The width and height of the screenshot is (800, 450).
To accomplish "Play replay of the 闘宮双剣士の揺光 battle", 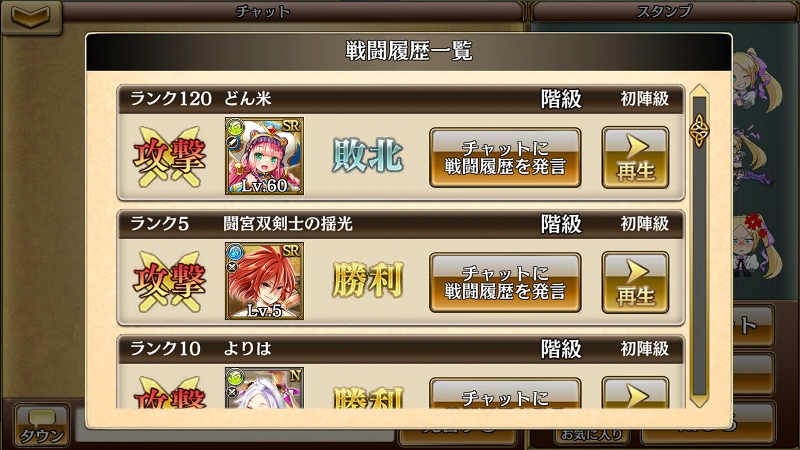I will (635, 282).
